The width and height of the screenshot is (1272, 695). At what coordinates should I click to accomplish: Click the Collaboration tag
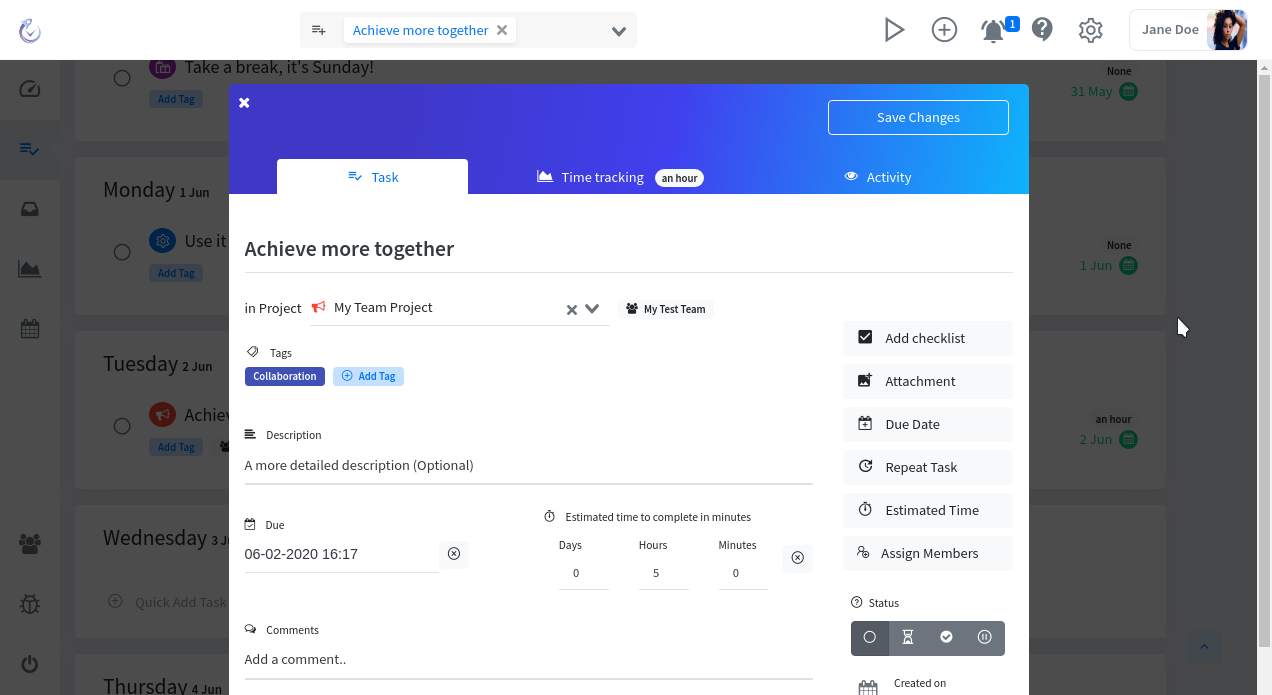284,376
